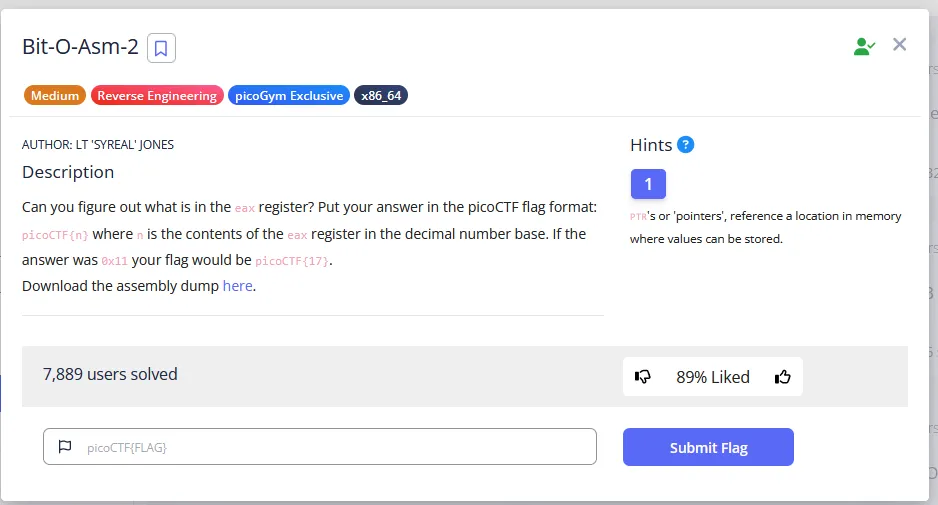Click the Hints heading label
Viewport: 938px width, 505px height.
[651, 145]
